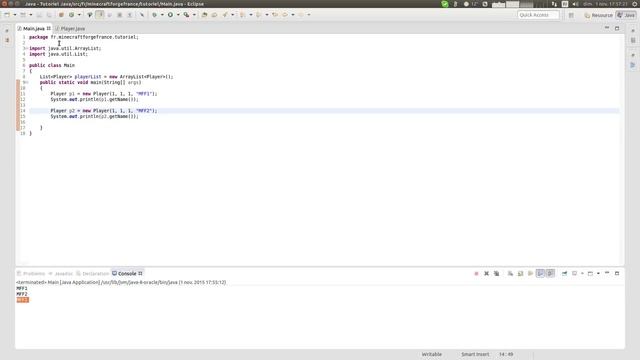Maximize the editor area
Screen dimensions: 640x360
pos(617,28)
